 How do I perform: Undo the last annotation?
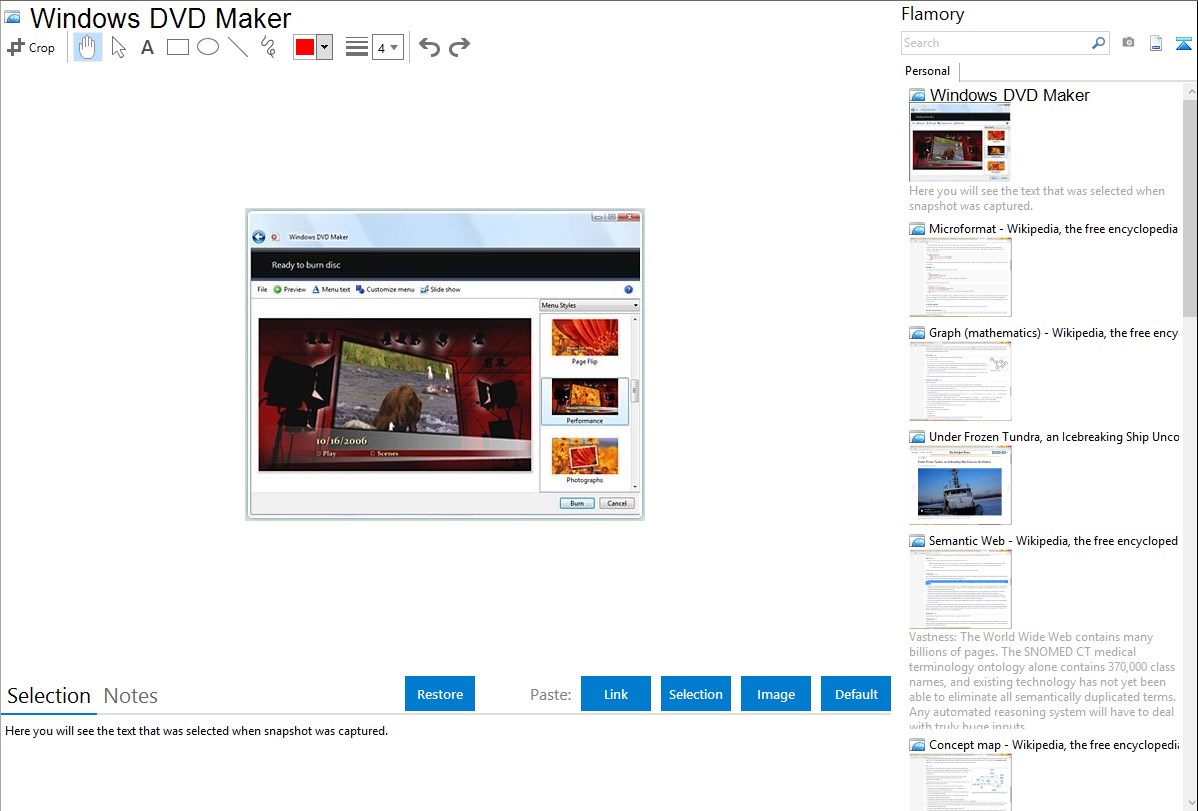[x=429, y=47]
